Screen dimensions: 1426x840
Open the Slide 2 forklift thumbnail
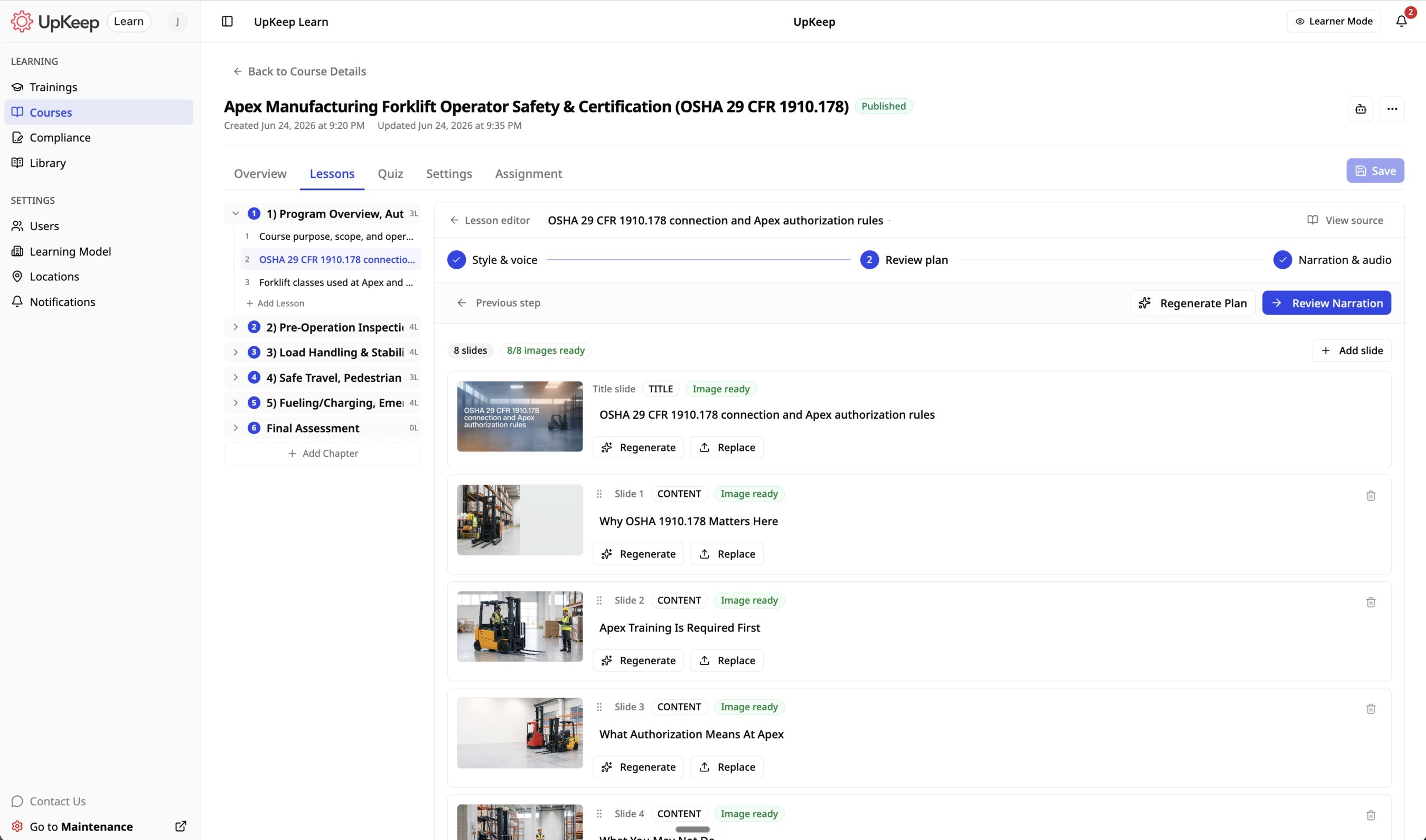coord(520,627)
